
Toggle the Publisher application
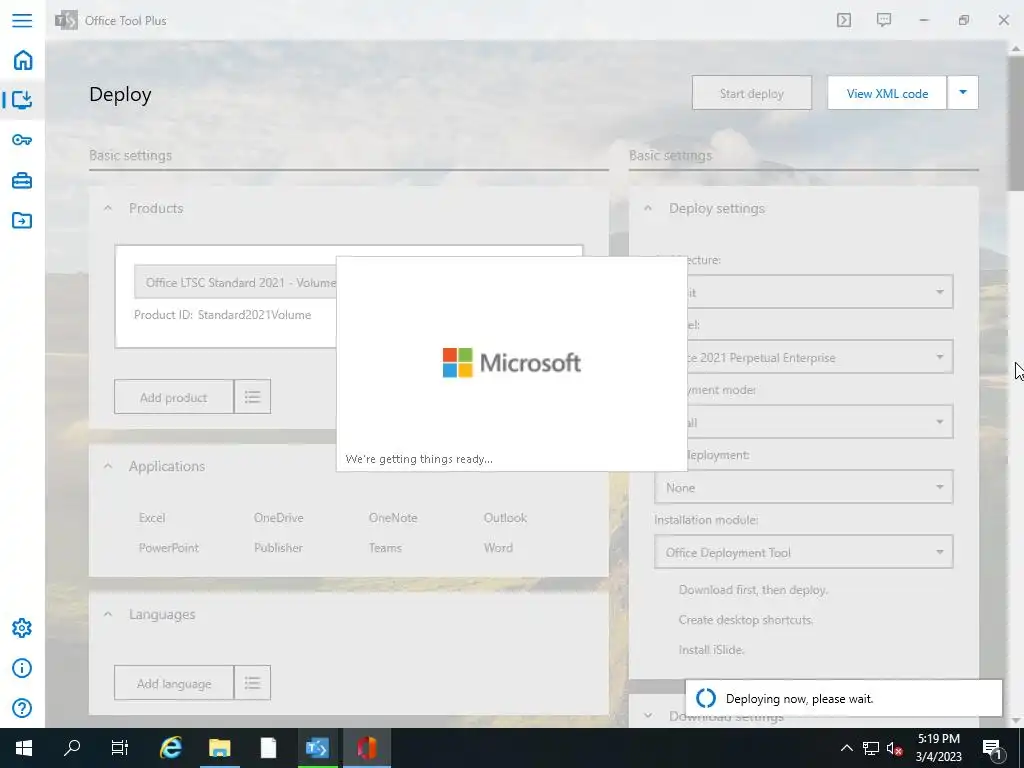pos(278,548)
